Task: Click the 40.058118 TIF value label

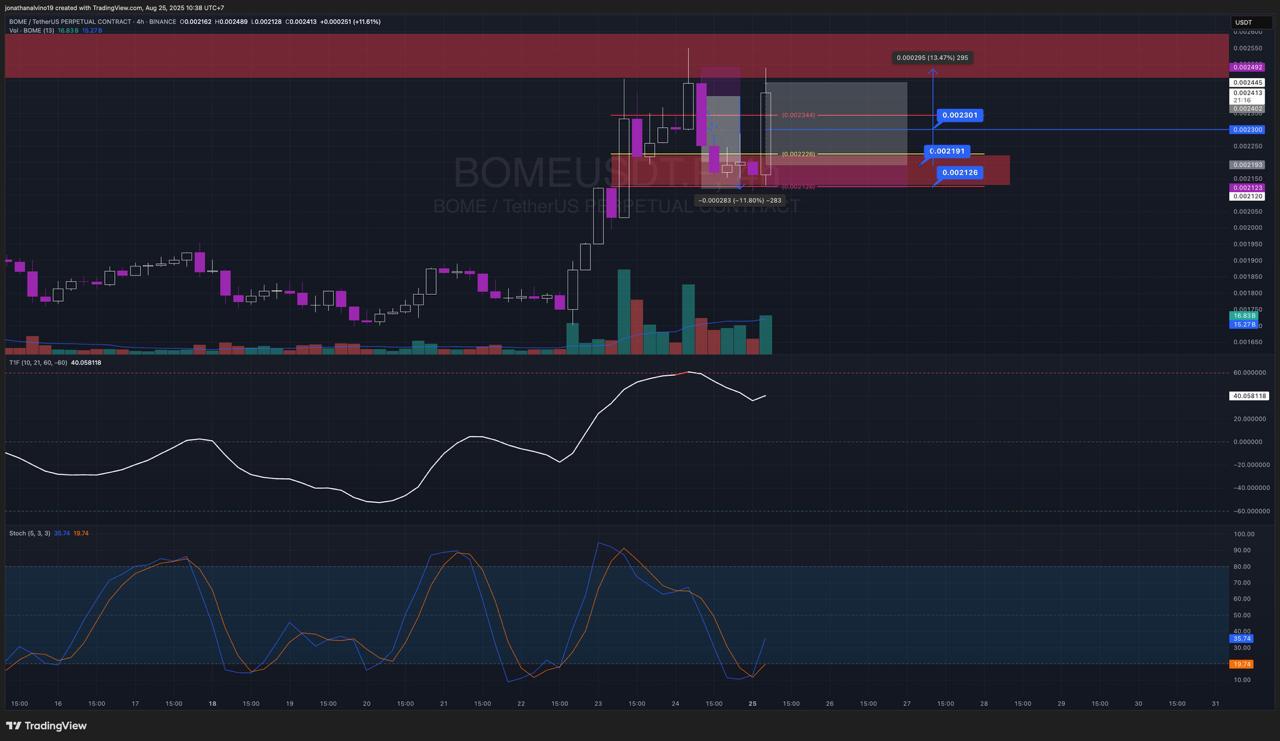Action: [x=1248, y=396]
